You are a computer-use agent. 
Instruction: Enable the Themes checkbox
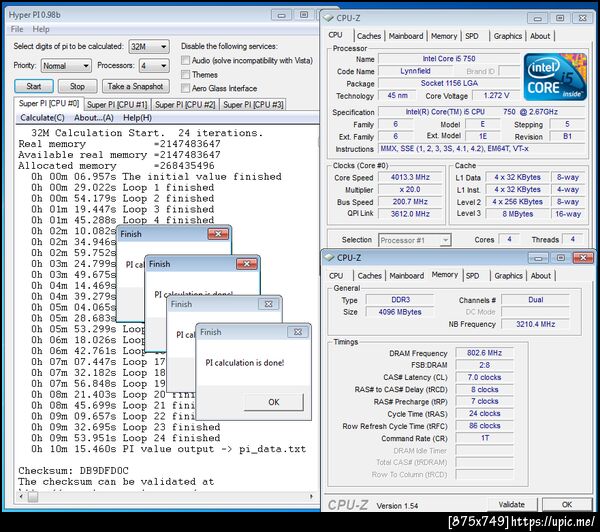(x=185, y=74)
